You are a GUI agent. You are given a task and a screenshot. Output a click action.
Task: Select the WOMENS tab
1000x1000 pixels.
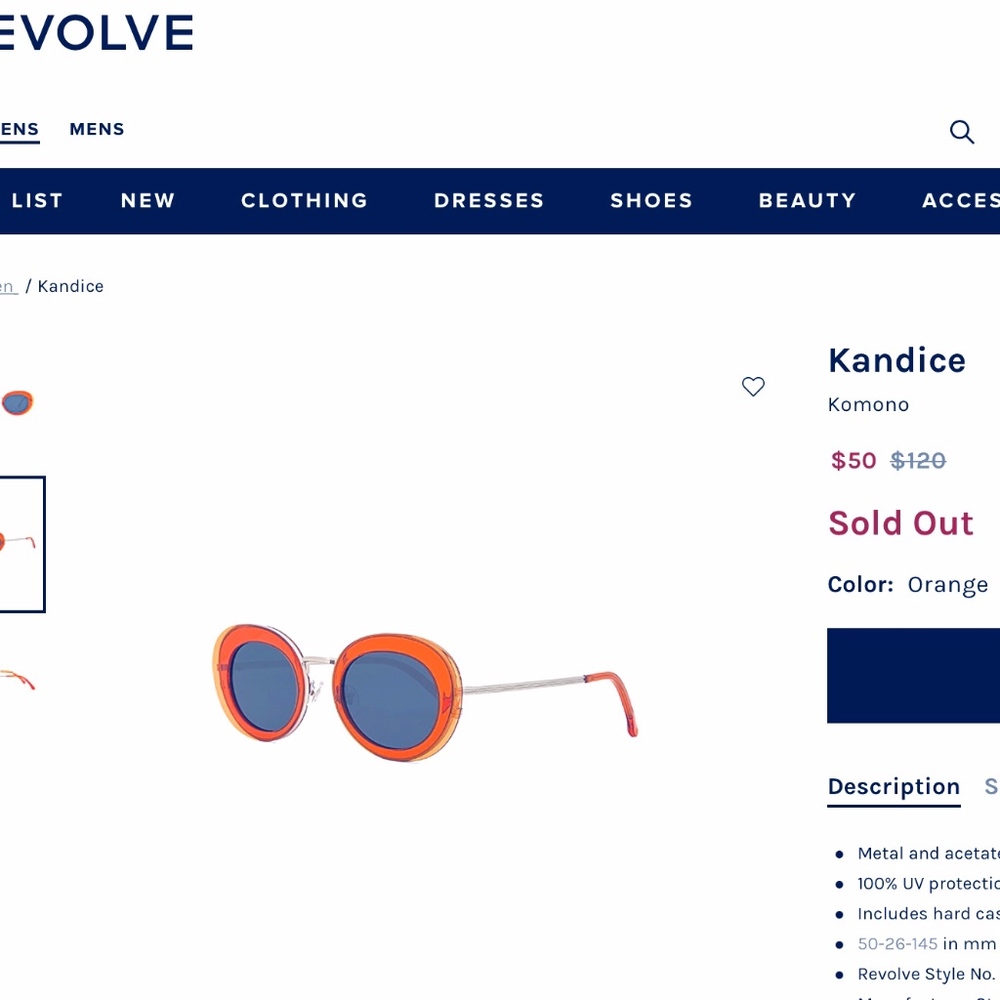coord(18,128)
